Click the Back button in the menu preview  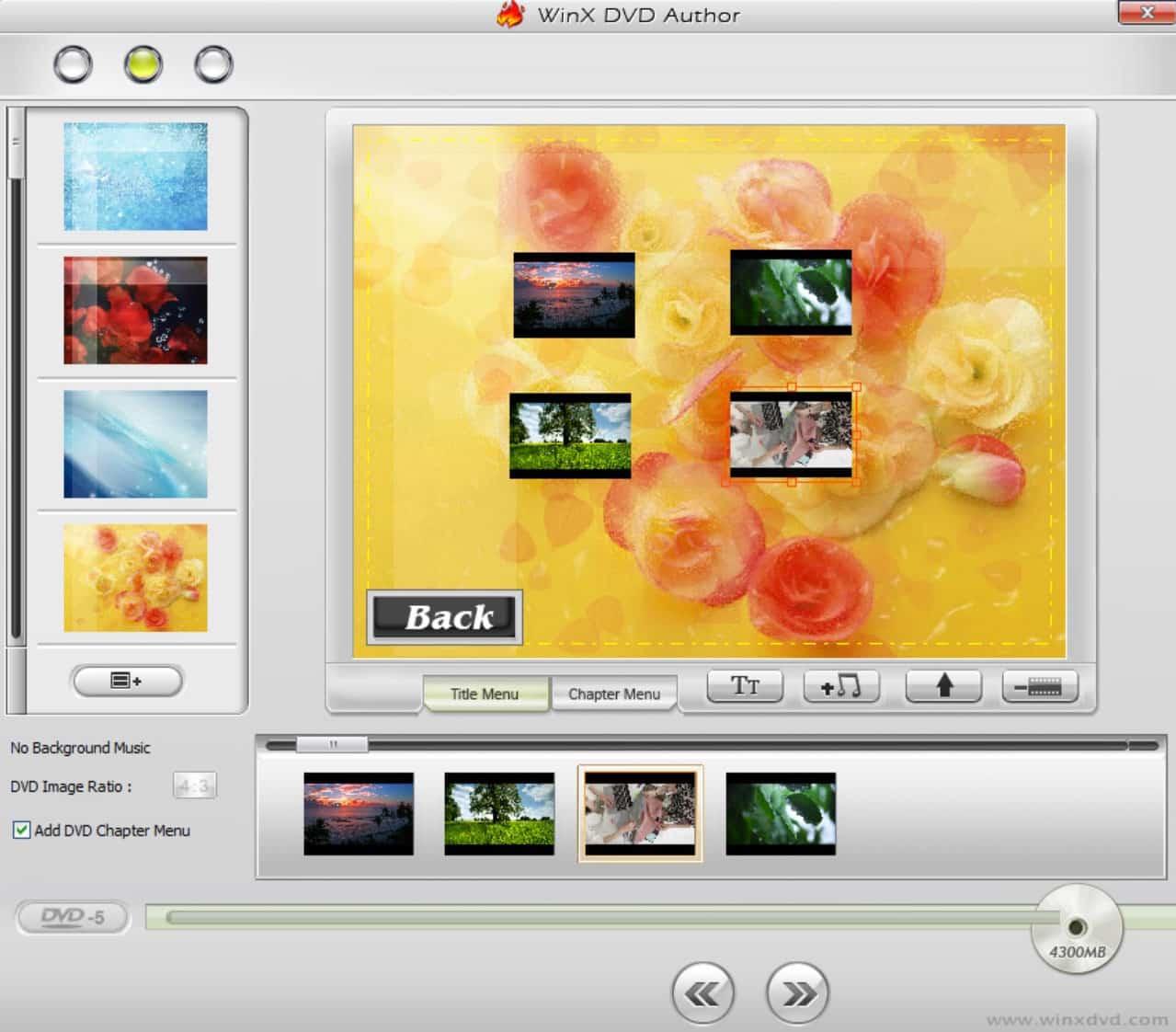(x=444, y=617)
